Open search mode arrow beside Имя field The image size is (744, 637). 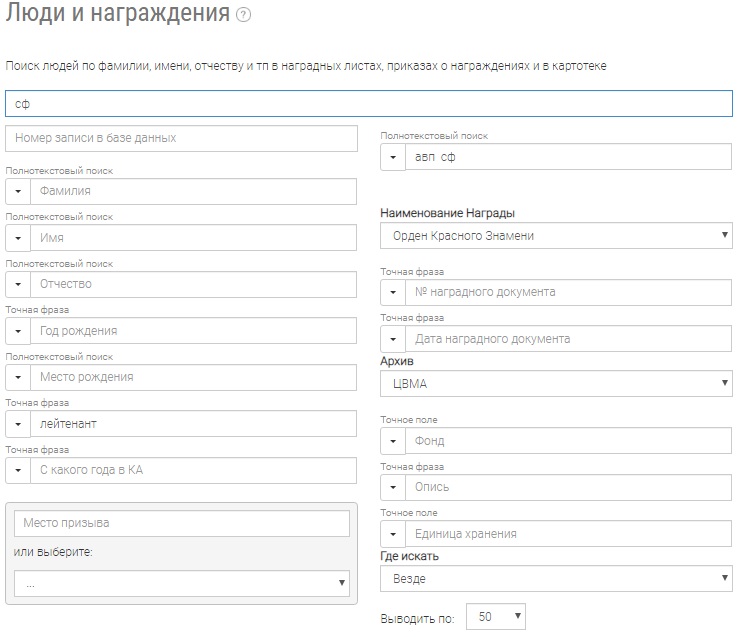click(x=18, y=238)
